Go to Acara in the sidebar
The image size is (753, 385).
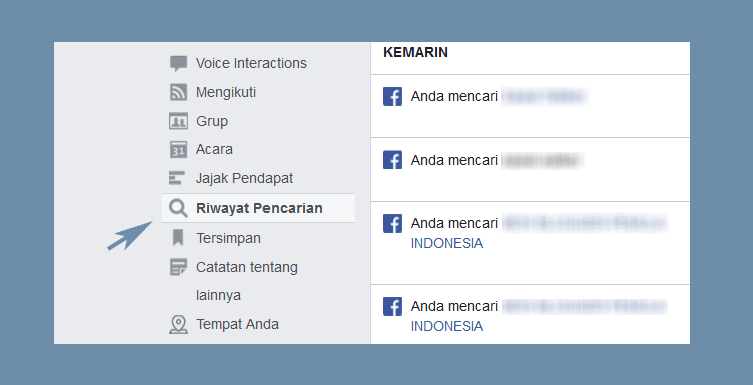[x=214, y=149]
